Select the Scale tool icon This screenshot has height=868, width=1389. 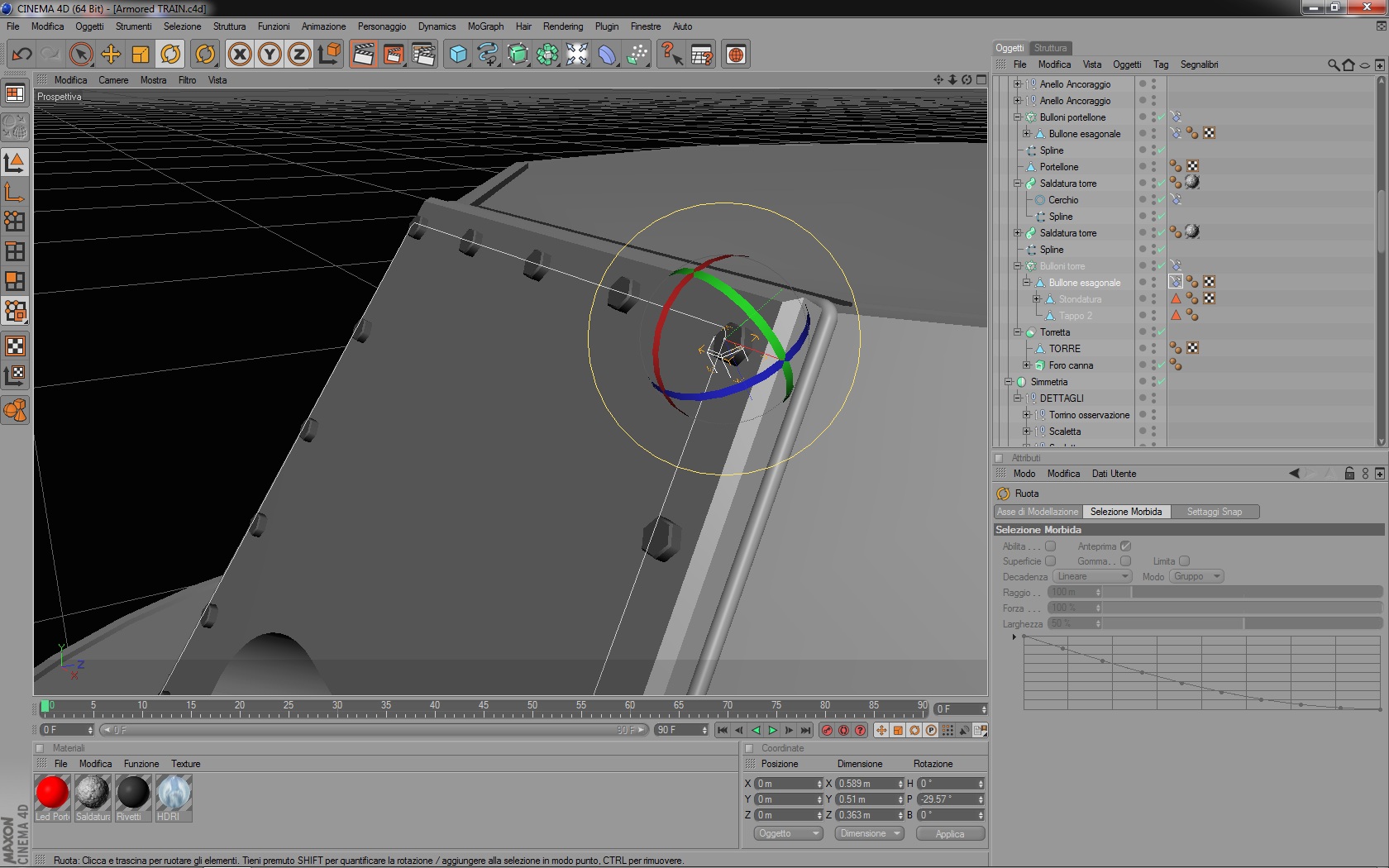(141, 55)
